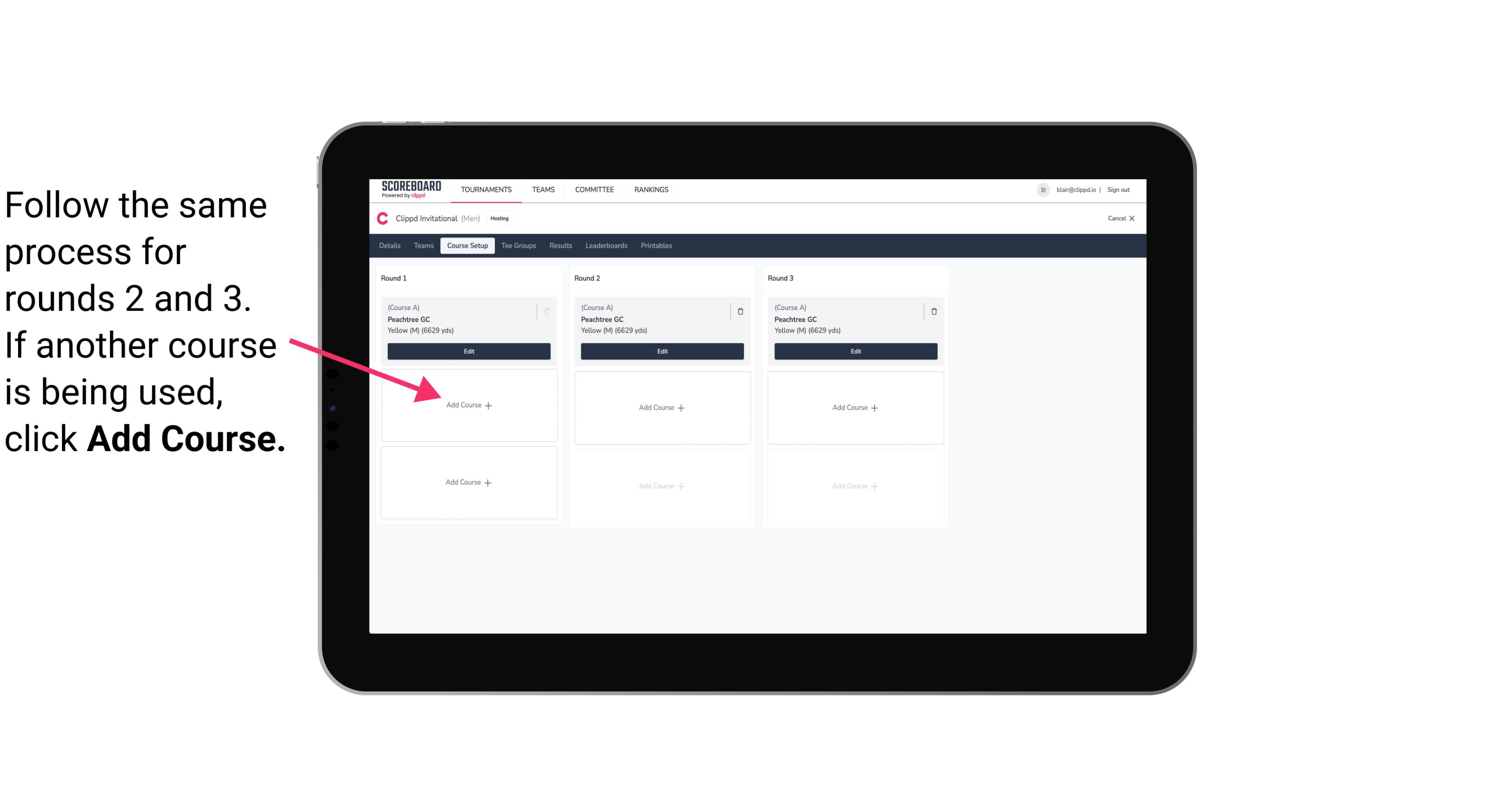The image size is (1510, 812).
Task: Click Edit button for Round 1 course
Action: tap(469, 351)
